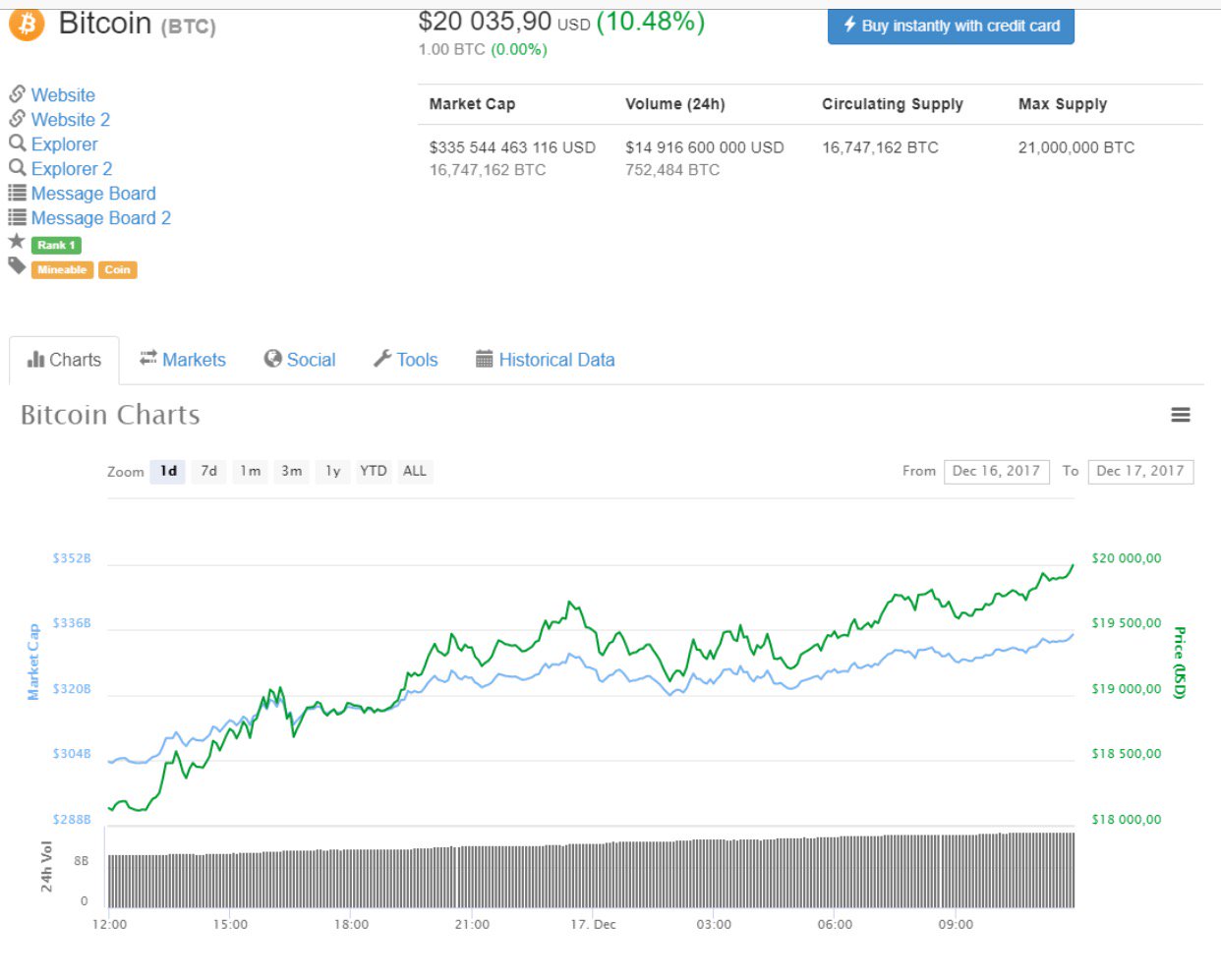Click the tag icon beside Mineable

click(17, 266)
